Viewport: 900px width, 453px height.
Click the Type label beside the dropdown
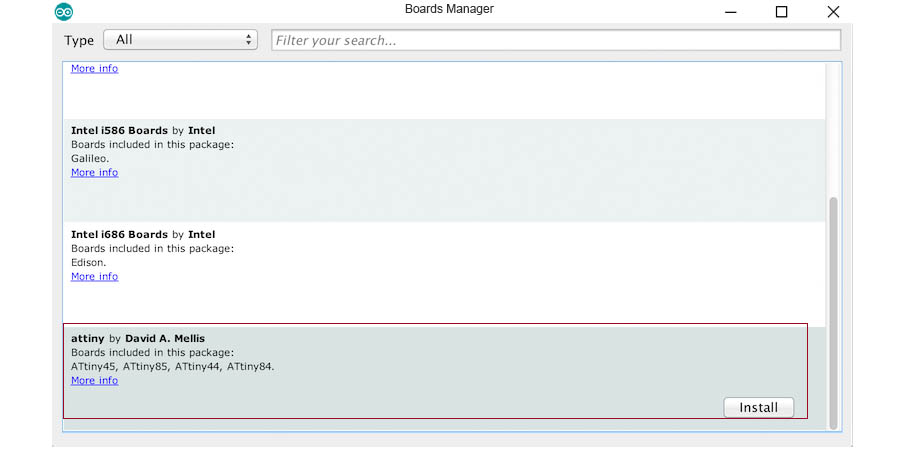(79, 40)
